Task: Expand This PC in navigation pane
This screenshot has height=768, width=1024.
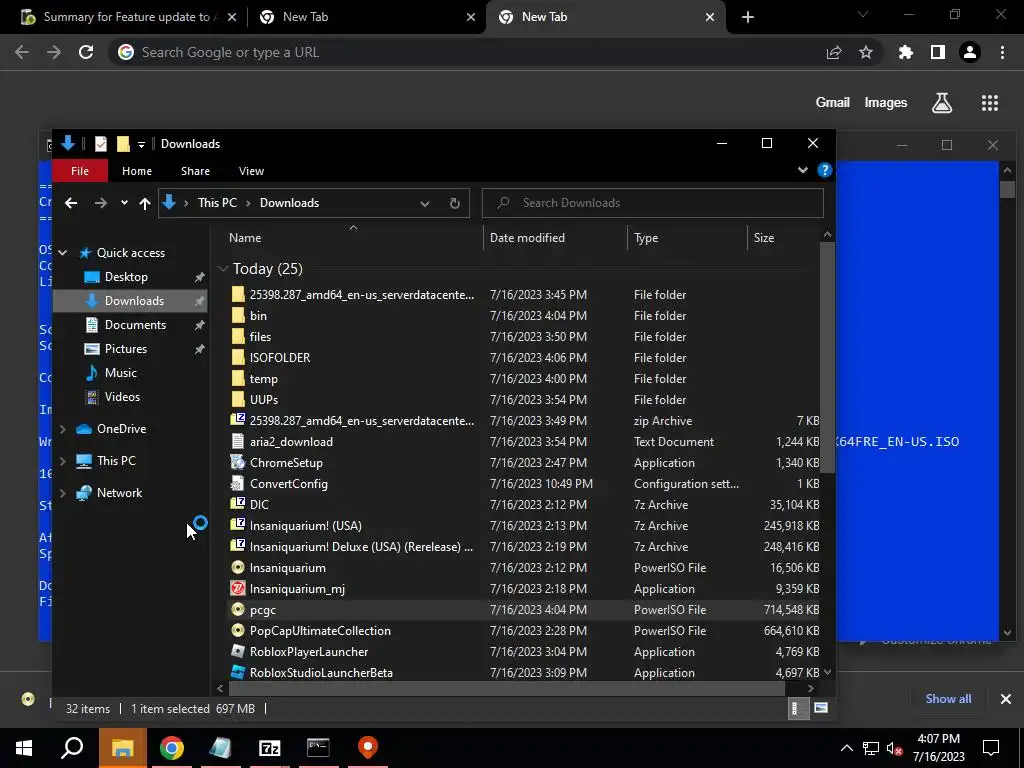Action: coord(63,461)
